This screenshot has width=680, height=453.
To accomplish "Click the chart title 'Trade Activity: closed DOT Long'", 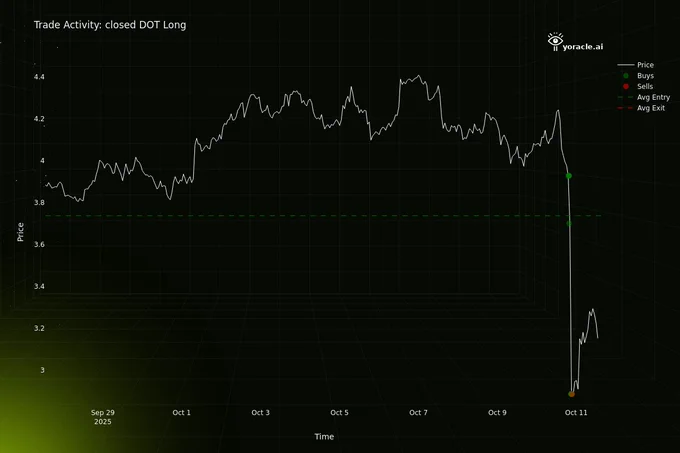I will point(110,25).
